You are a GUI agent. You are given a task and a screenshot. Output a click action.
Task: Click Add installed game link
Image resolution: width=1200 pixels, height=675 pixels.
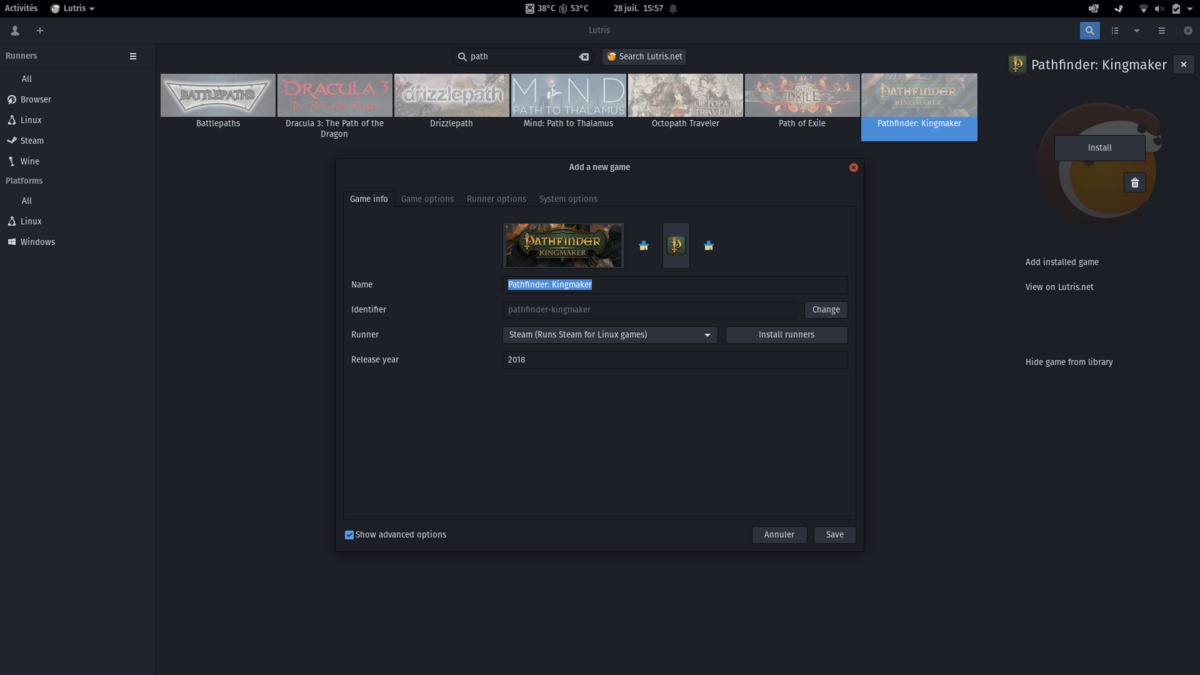1062,262
